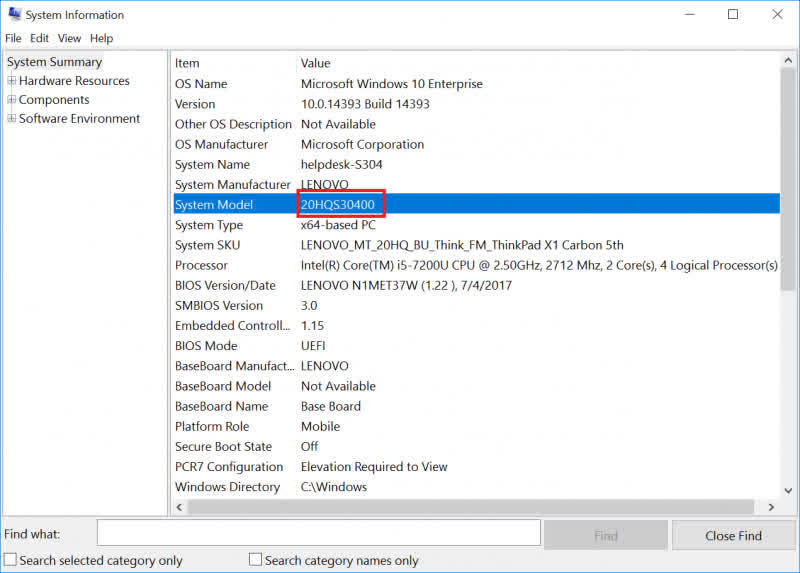This screenshot has width=800, height=573.
Task: Select the OS Name row
Action: pos(477,84)
